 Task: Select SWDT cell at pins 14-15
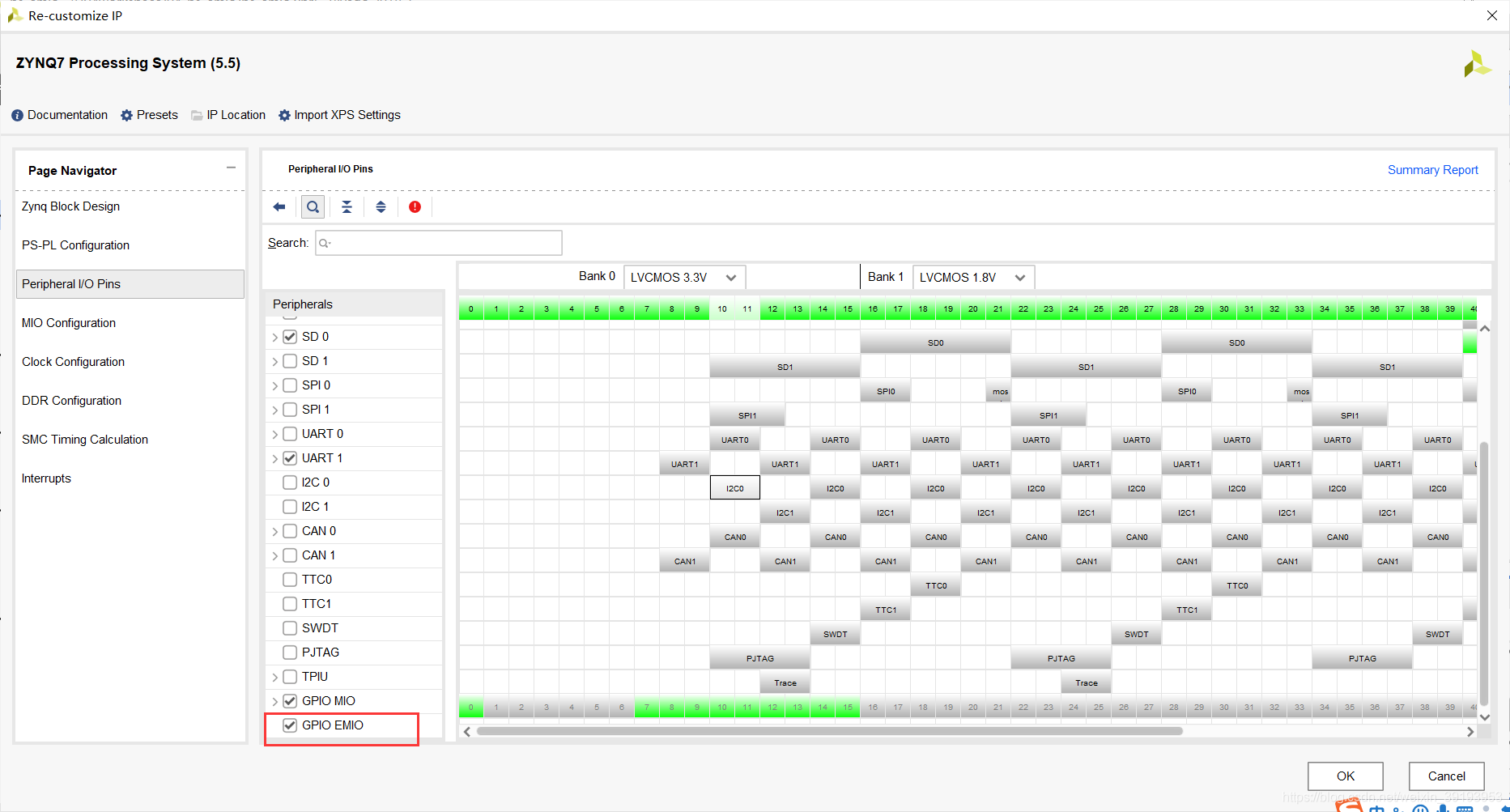click(836, 634)
